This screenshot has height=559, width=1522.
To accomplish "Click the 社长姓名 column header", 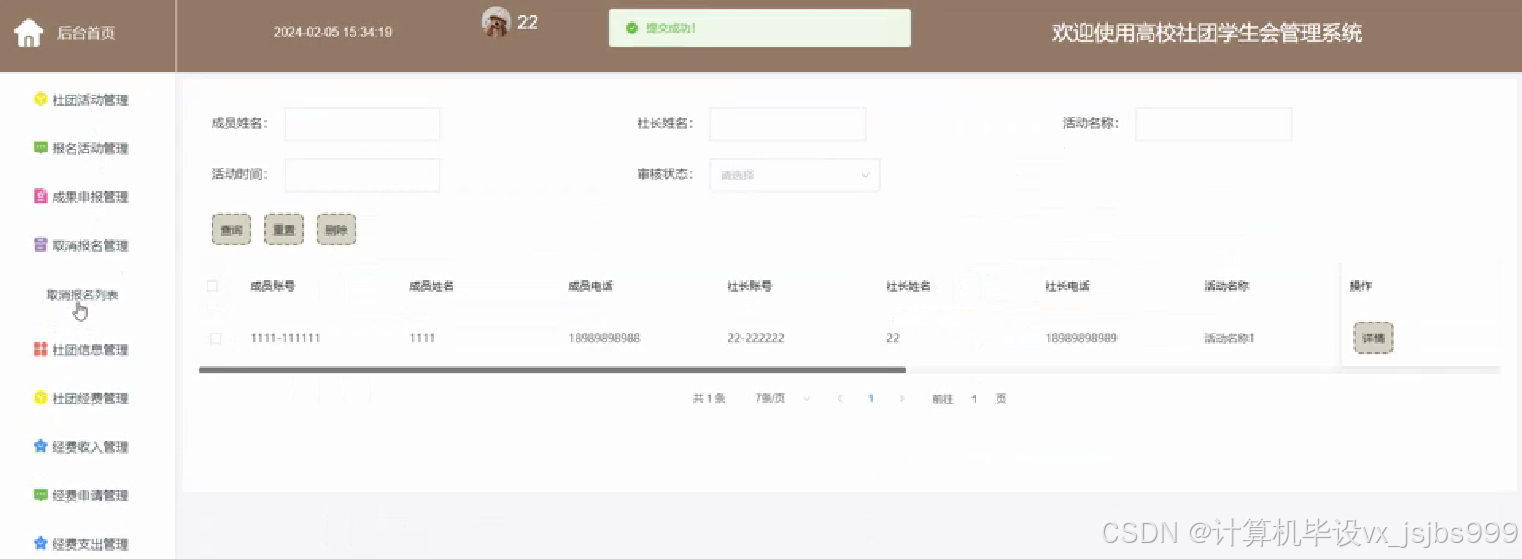I will point(908,286).
